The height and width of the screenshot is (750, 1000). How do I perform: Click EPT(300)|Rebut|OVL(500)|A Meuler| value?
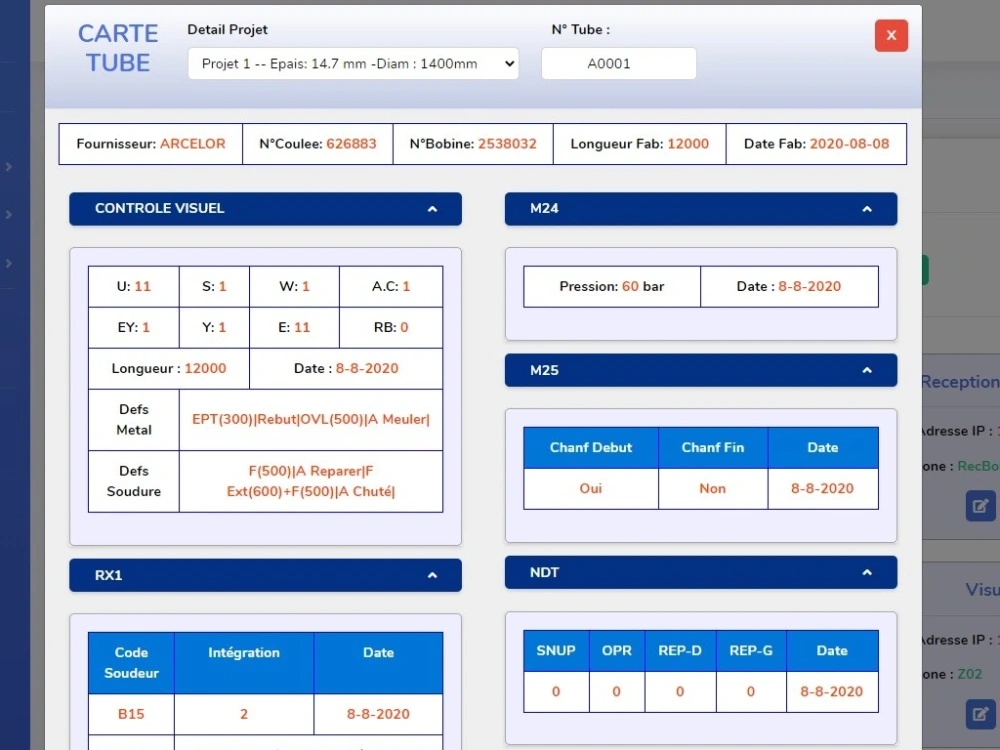tap(311, 420)
